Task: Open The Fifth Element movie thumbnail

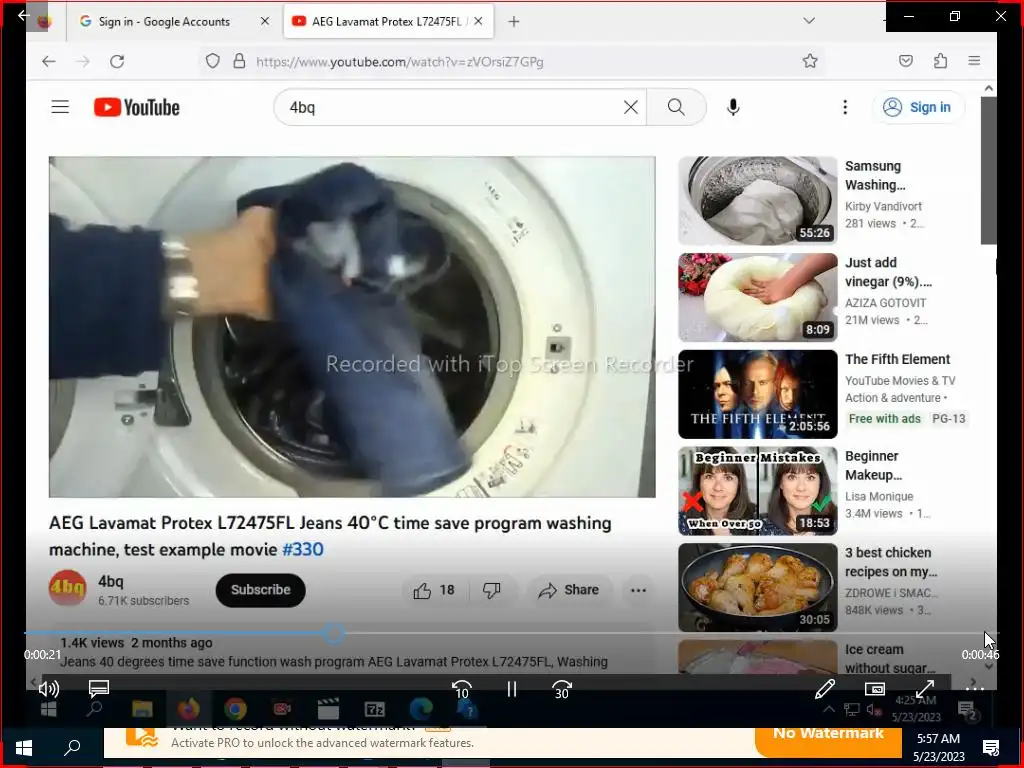Action: [x=758, y=394]
